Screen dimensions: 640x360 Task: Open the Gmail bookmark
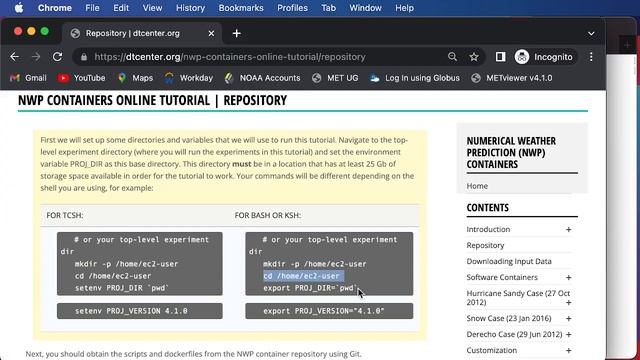click(28, 78)
